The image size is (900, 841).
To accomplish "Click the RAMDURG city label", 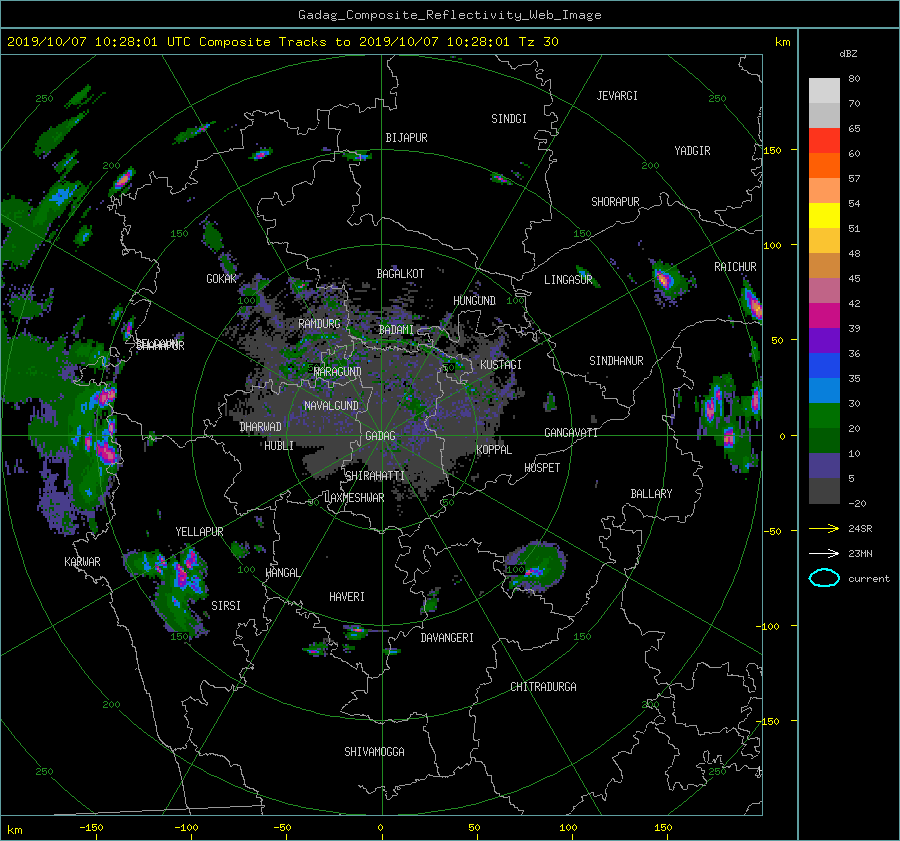I will point(319,324).
